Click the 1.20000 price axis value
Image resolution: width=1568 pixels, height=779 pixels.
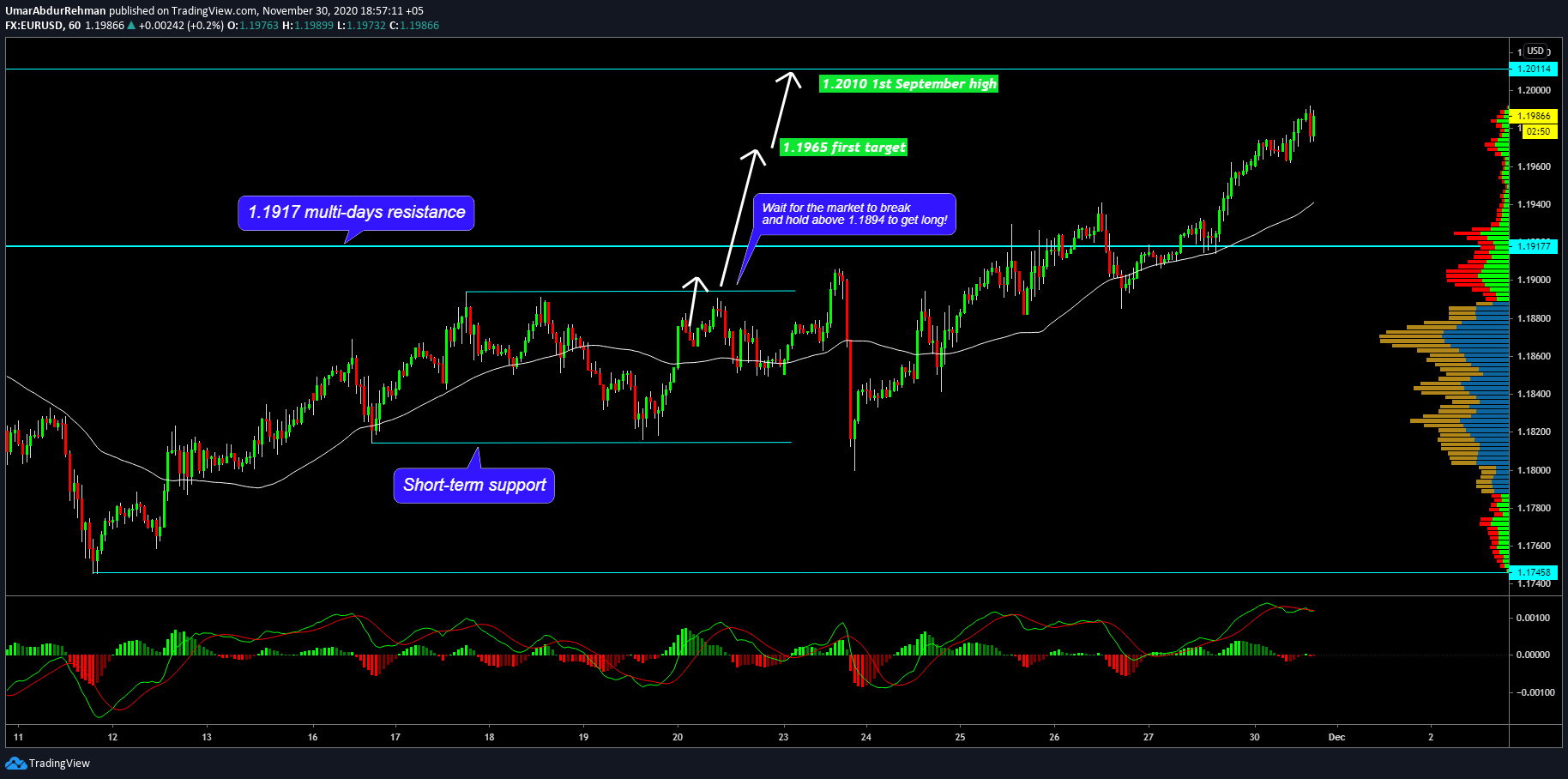[1534, 90]
